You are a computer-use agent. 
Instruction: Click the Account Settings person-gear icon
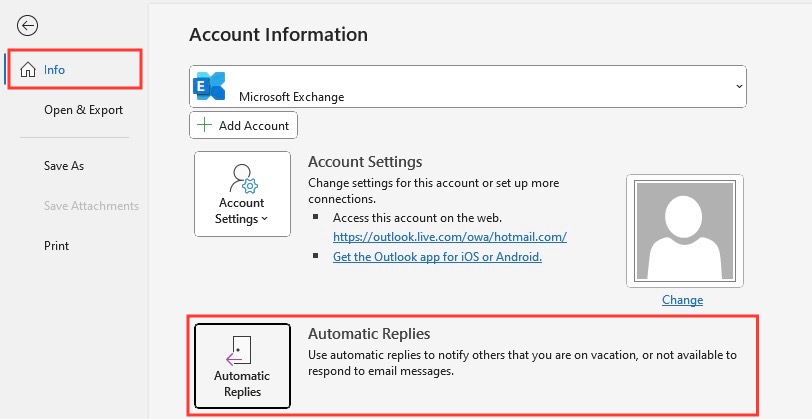242,179
